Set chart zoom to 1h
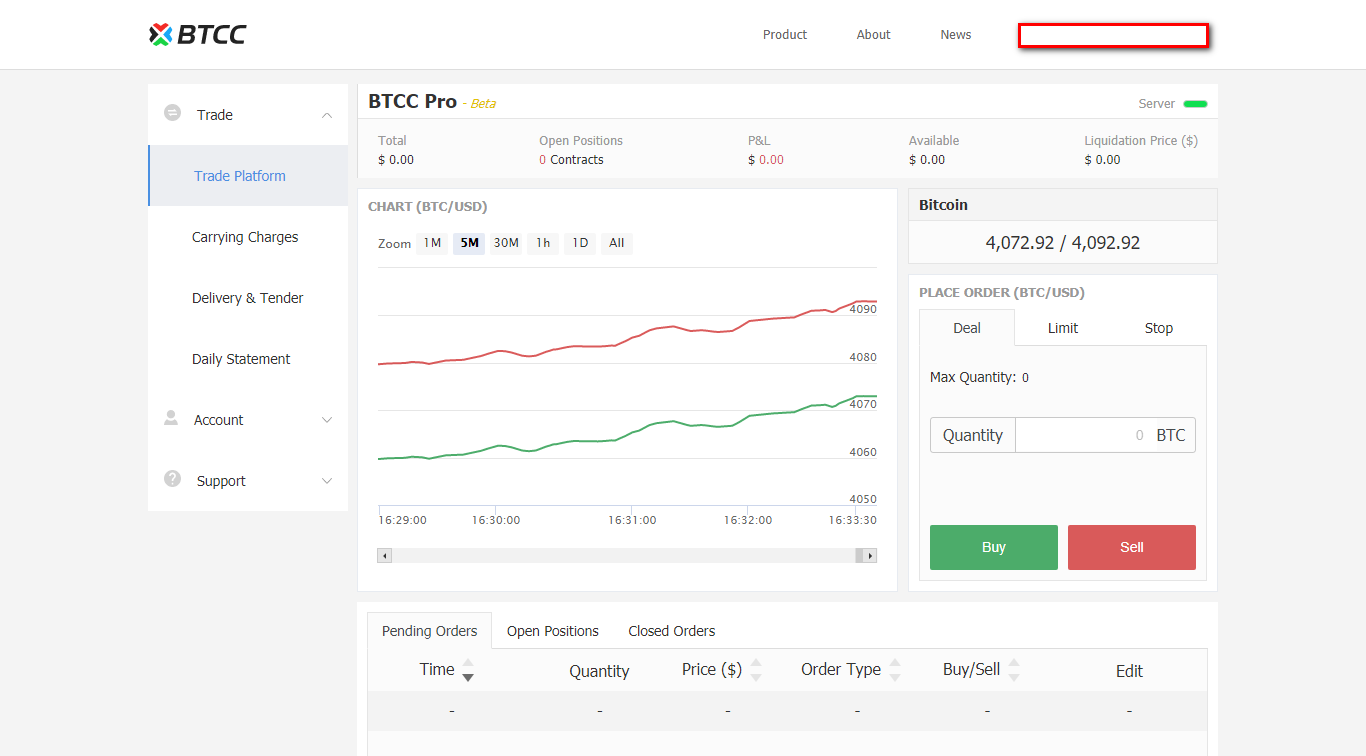This screenshot has height=756, width=1366. pyautogui.click(x=543, y=243)
